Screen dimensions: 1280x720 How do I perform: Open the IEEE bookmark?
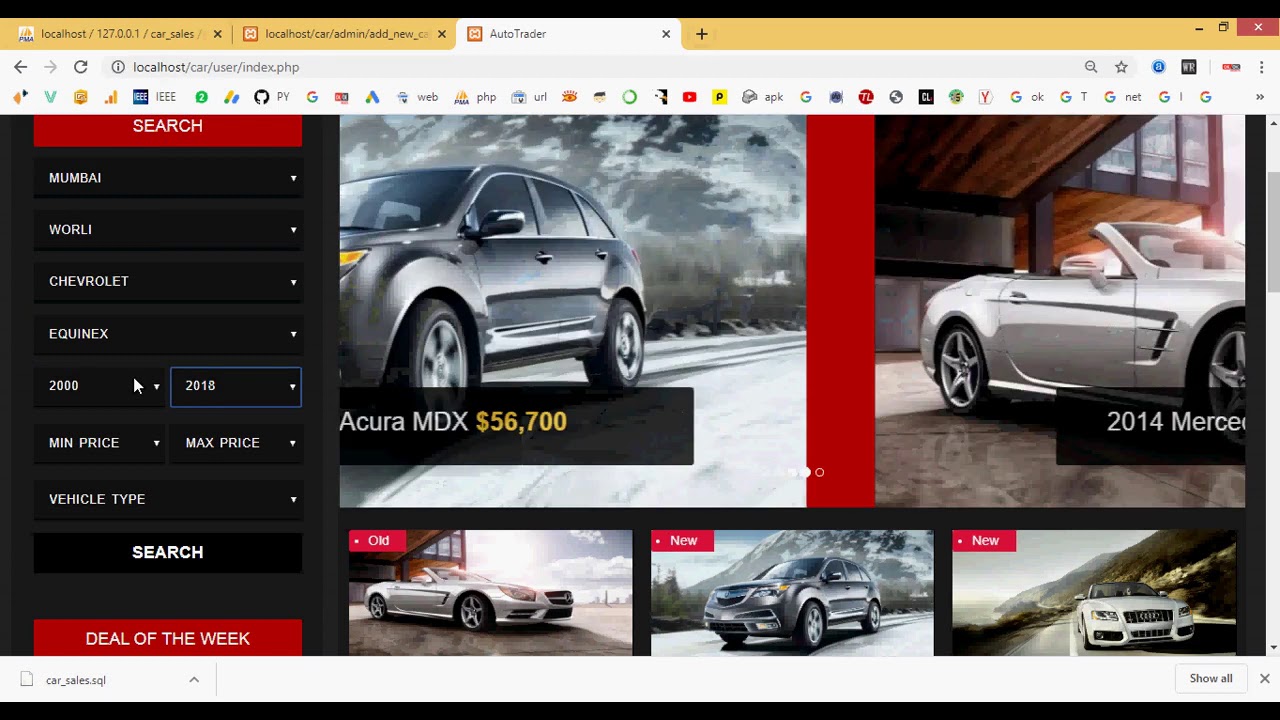point(155,97)
